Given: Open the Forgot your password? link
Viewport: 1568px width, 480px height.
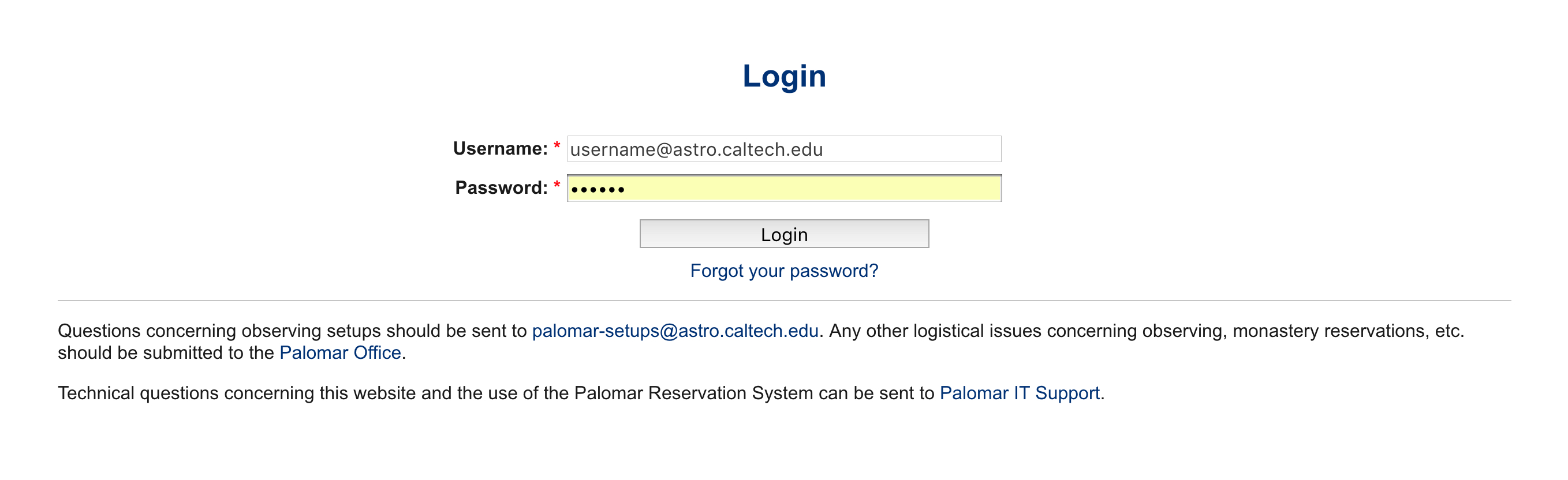Looking at the screenshot, I should tap(784, 271).
